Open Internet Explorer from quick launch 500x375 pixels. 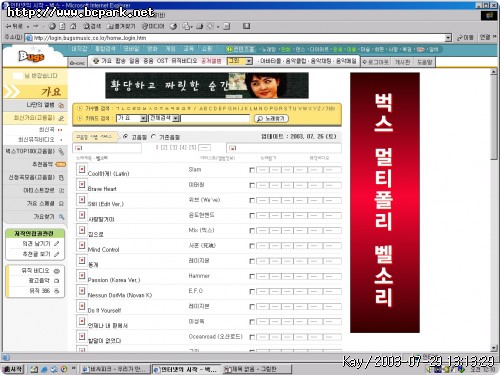44,369
